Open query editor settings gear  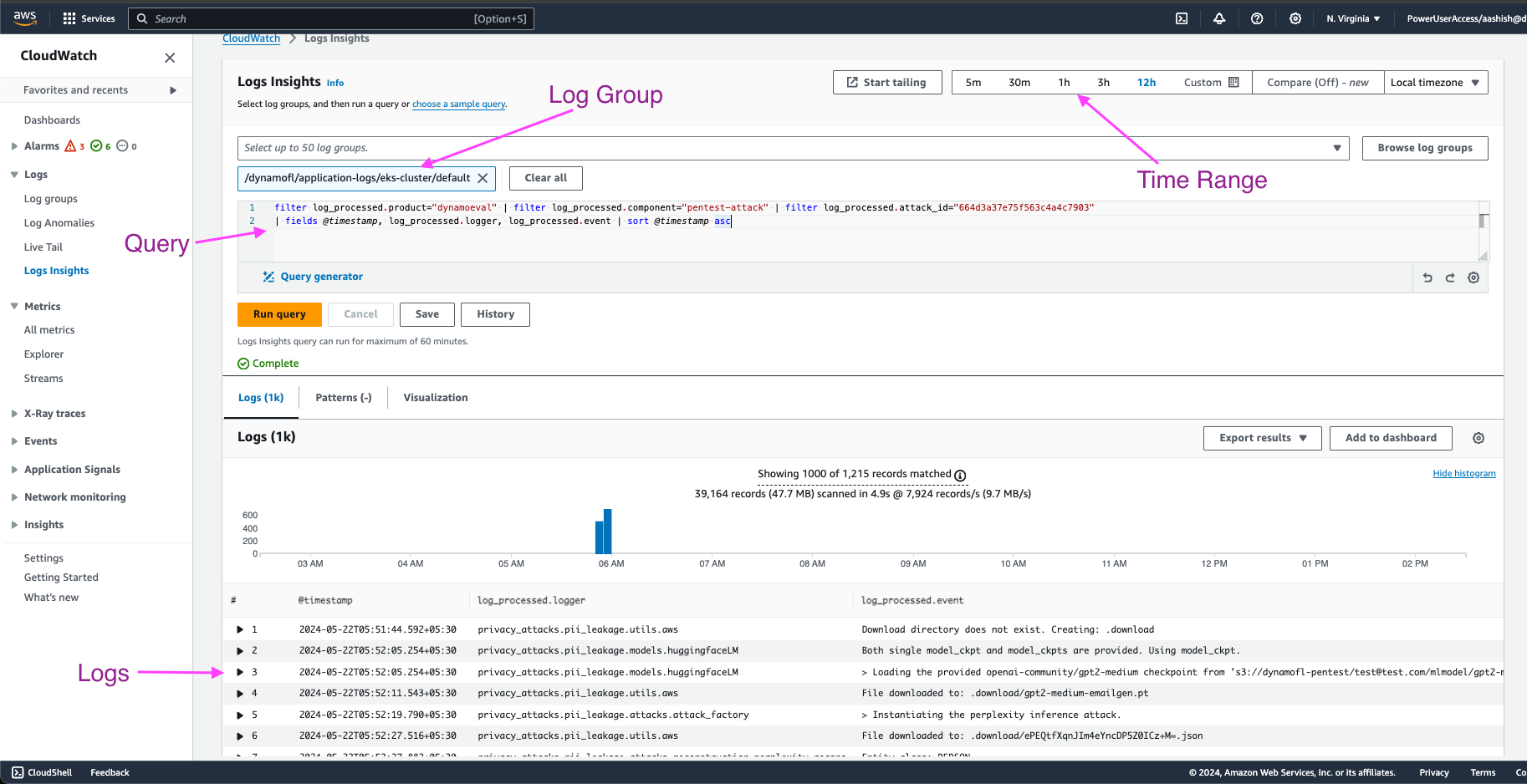(x=1473, y=277)
